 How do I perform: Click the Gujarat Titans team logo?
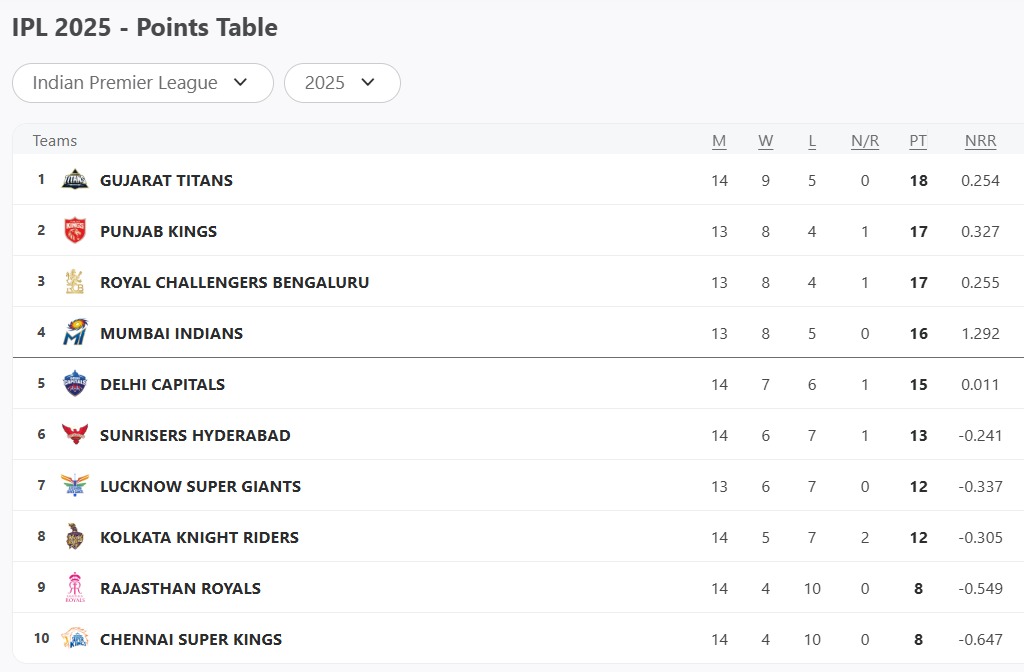(75, 180)
